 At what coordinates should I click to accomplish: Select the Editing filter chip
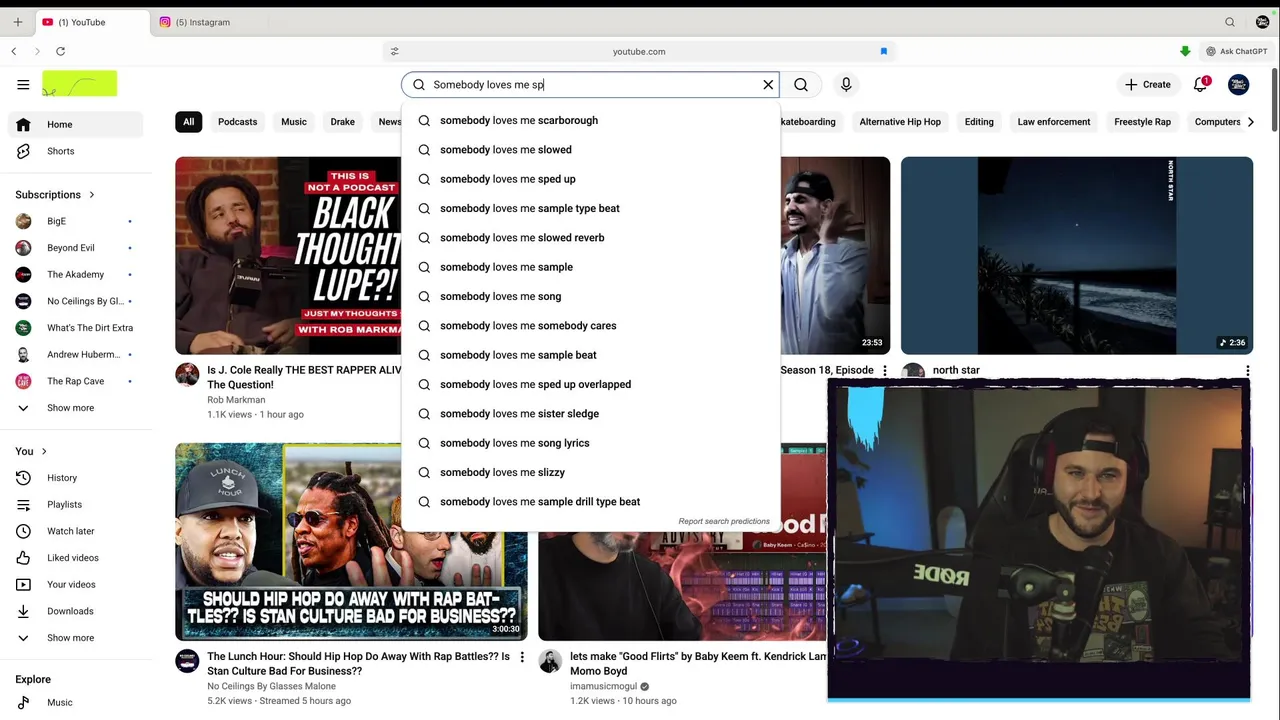(x=979, y=122)
